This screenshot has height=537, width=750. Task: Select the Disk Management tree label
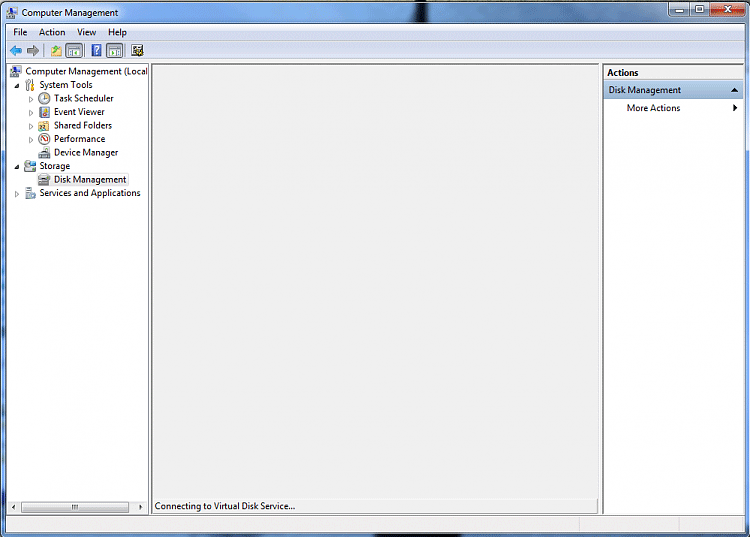pyautogui.click(x=90, y=179)
